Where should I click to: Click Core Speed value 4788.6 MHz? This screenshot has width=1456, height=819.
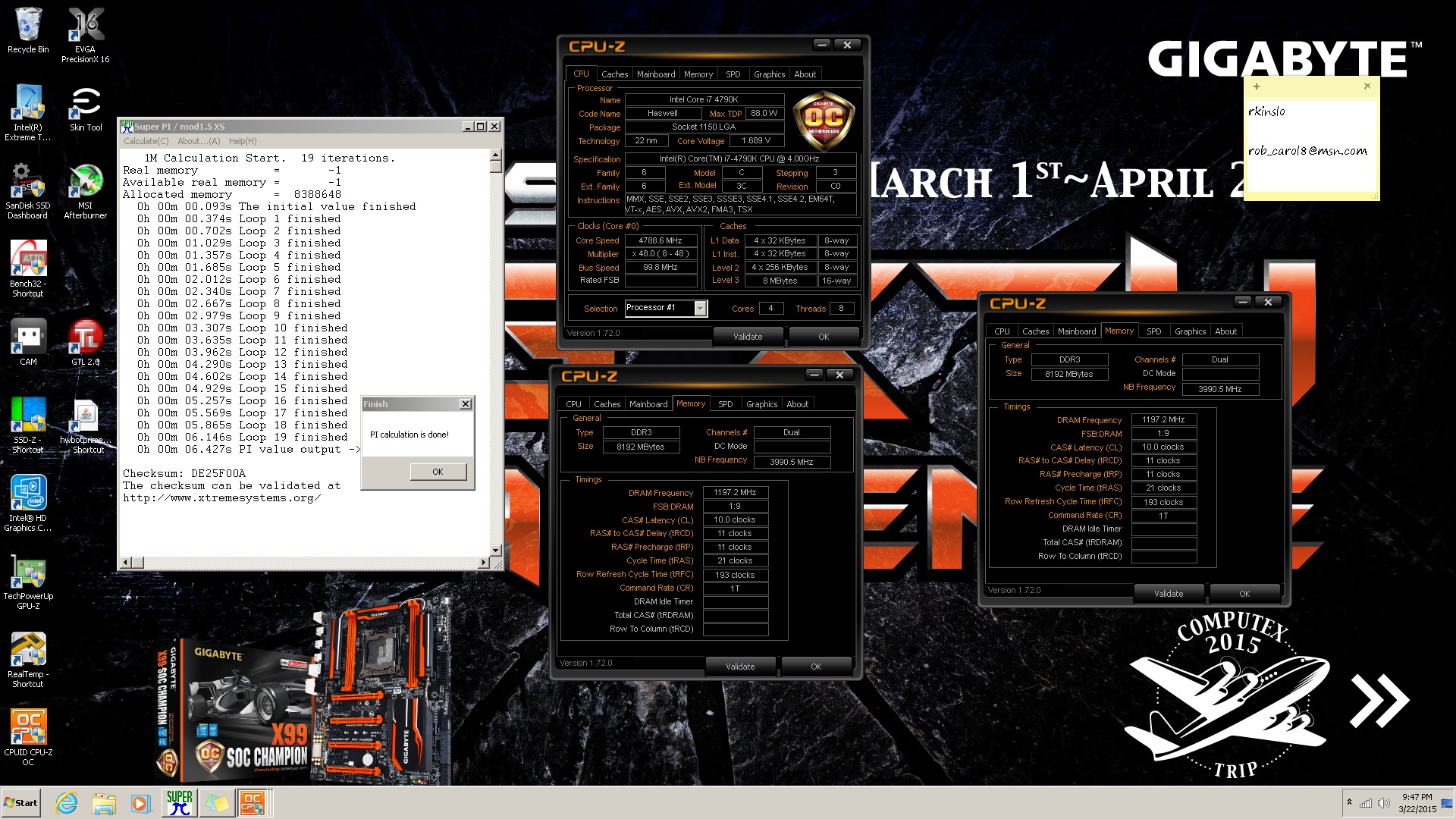[x=661, y=240]
